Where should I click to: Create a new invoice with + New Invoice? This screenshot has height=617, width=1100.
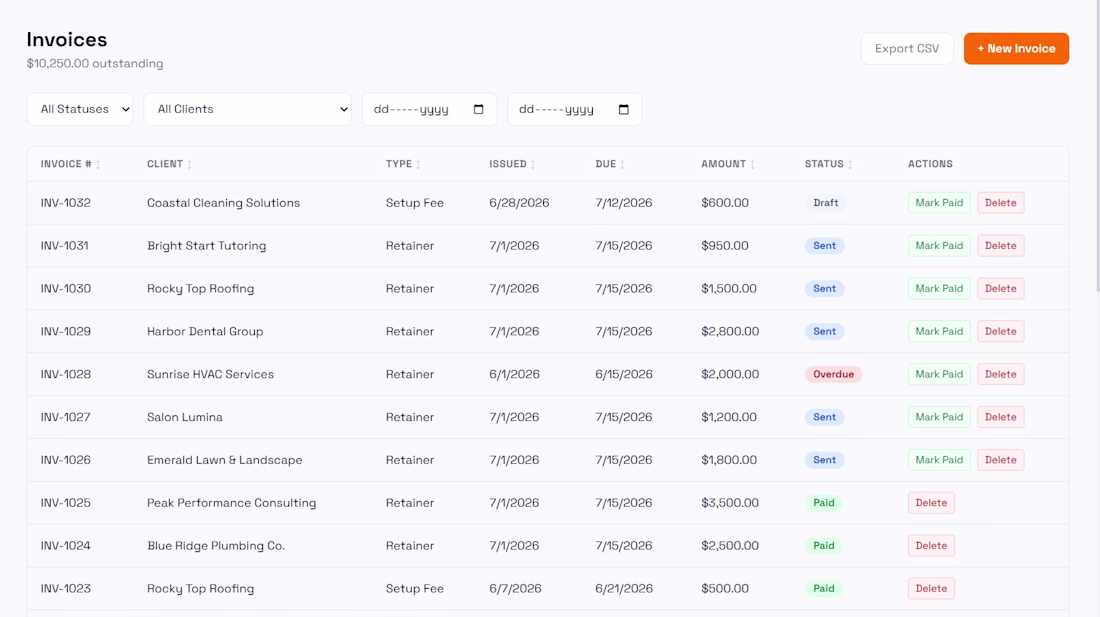1016,48
